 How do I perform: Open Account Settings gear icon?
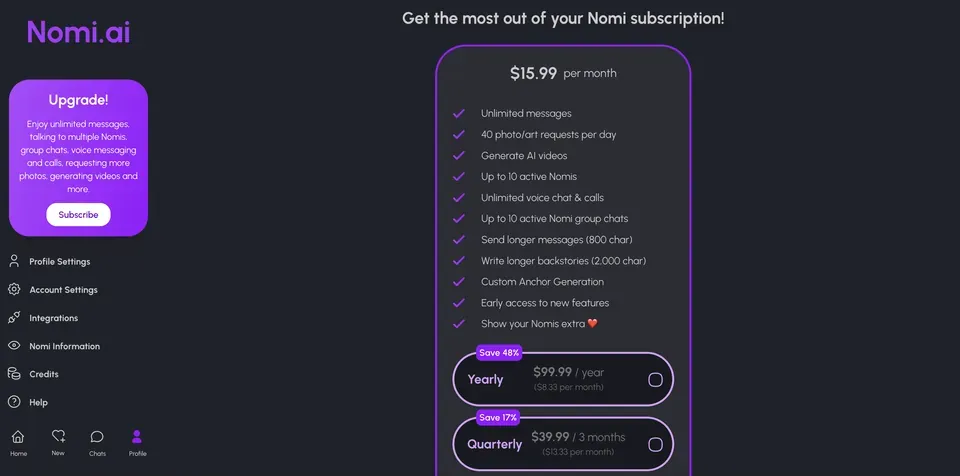coord(14,290)
